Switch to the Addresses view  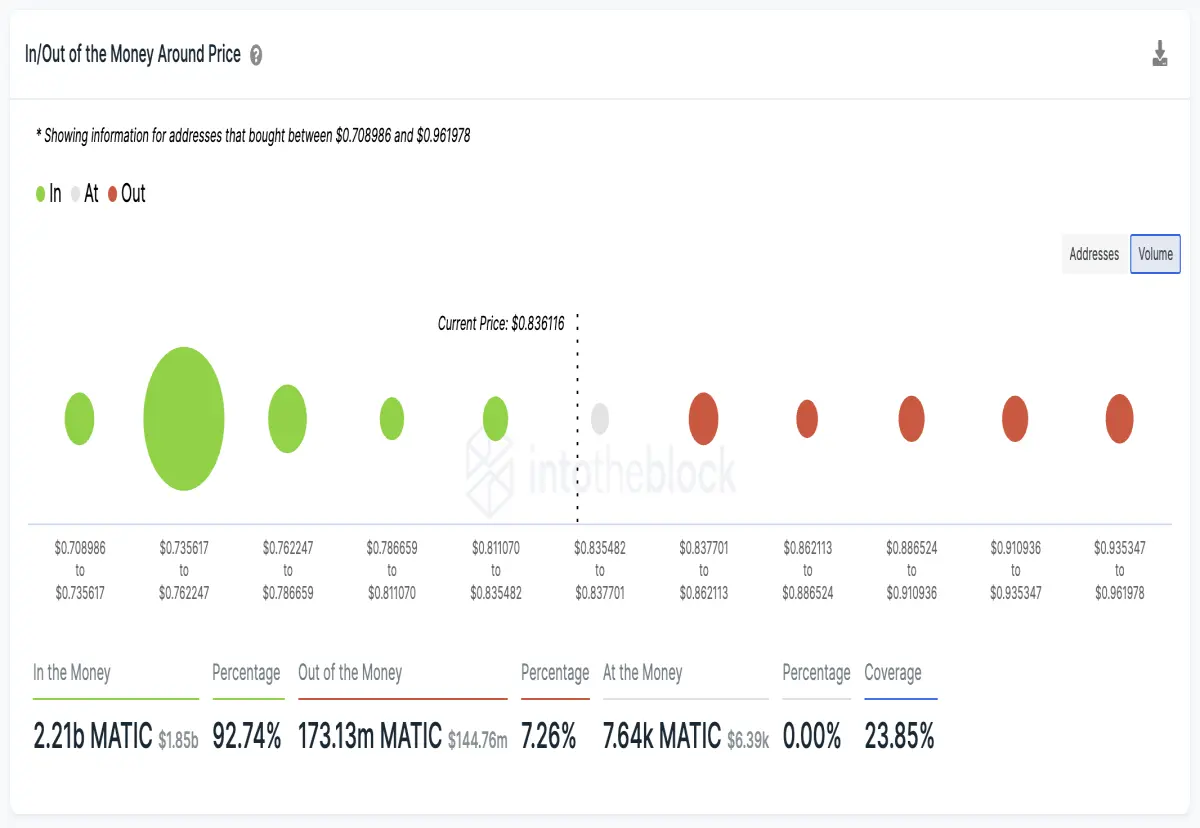1094,254
